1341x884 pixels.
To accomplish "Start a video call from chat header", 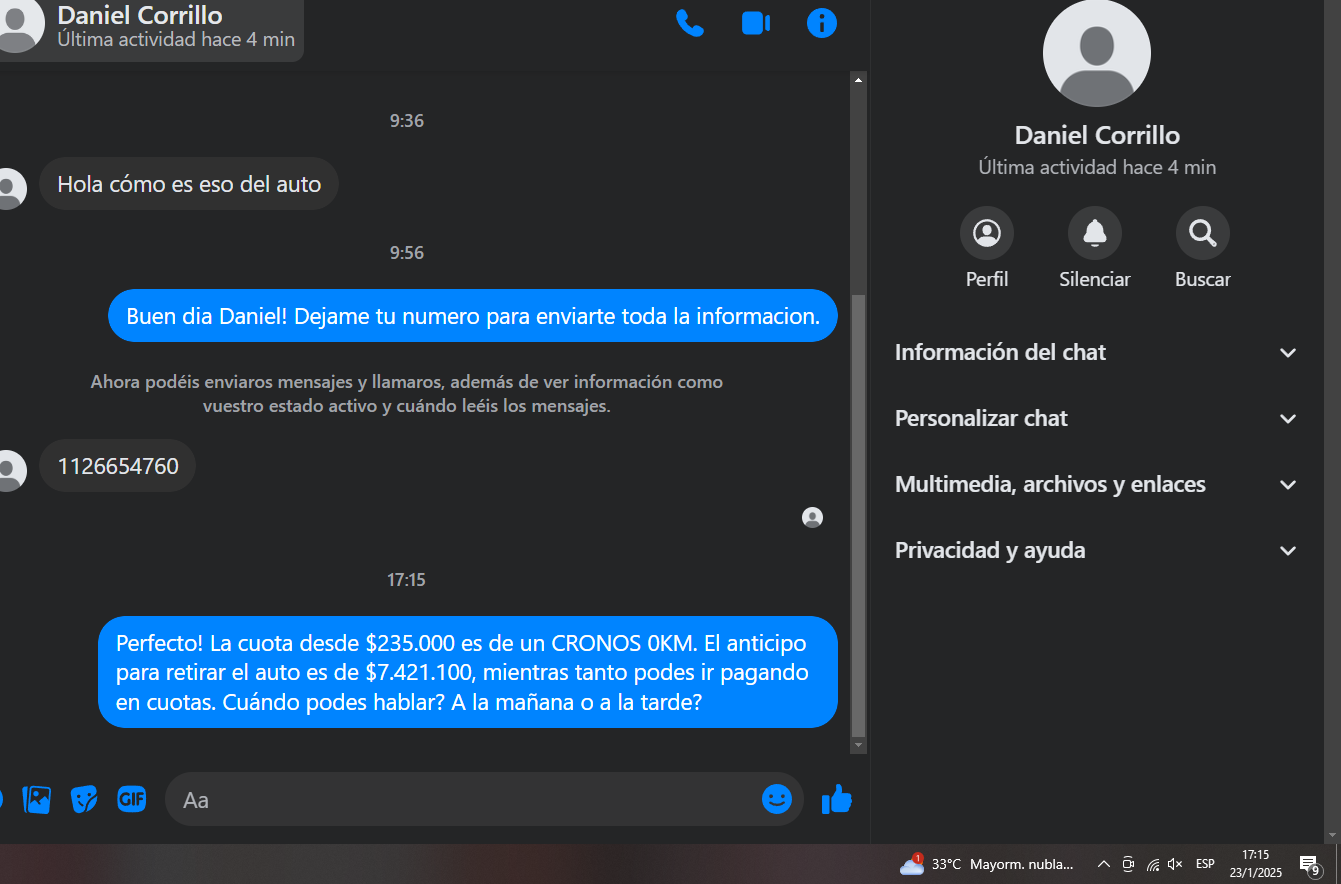I will click(x=756, y=23).
